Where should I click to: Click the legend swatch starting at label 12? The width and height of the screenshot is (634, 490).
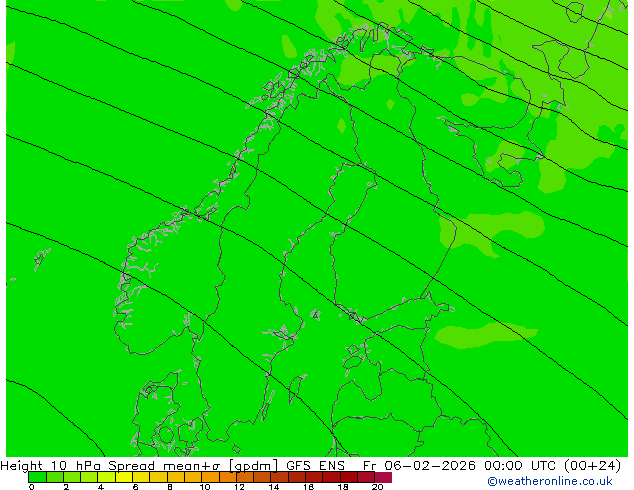coord(245,477)
